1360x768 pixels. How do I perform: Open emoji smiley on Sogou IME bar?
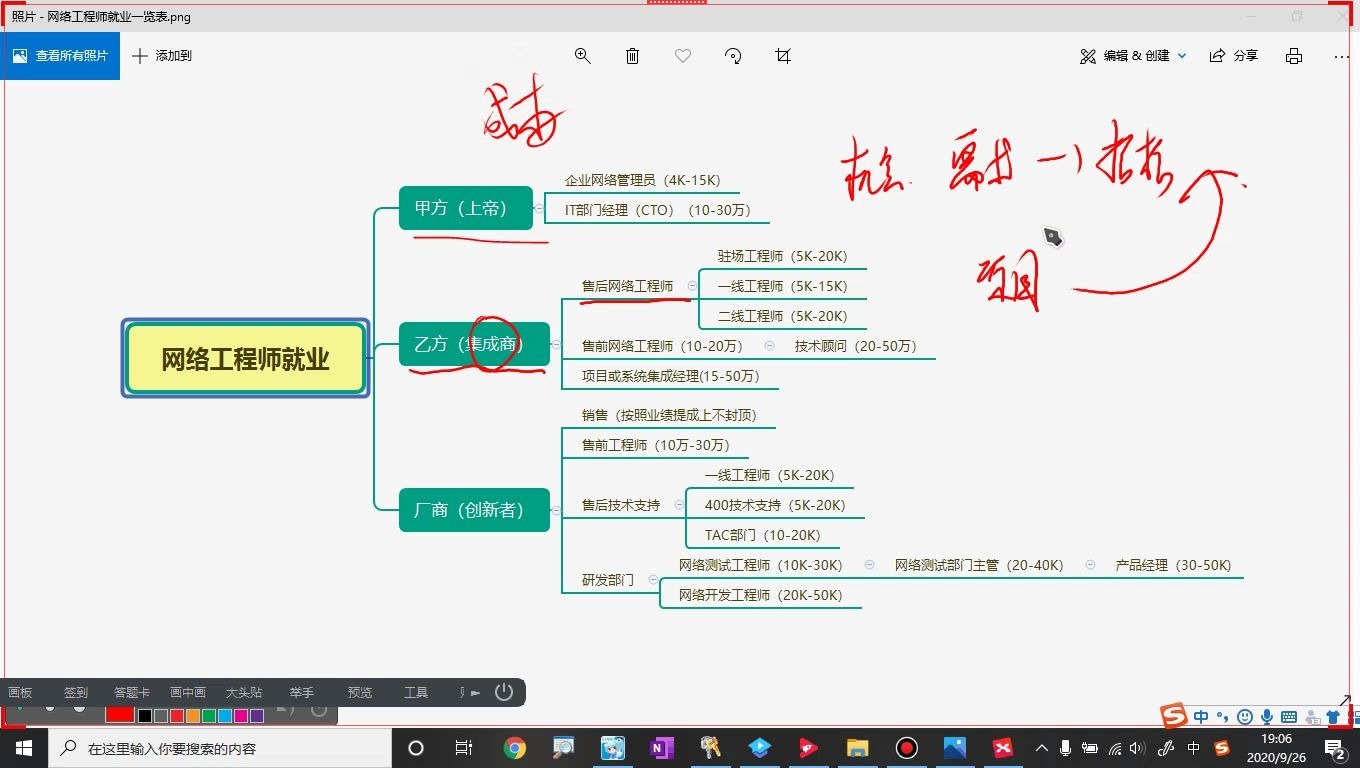click(x=1245, y=716)
